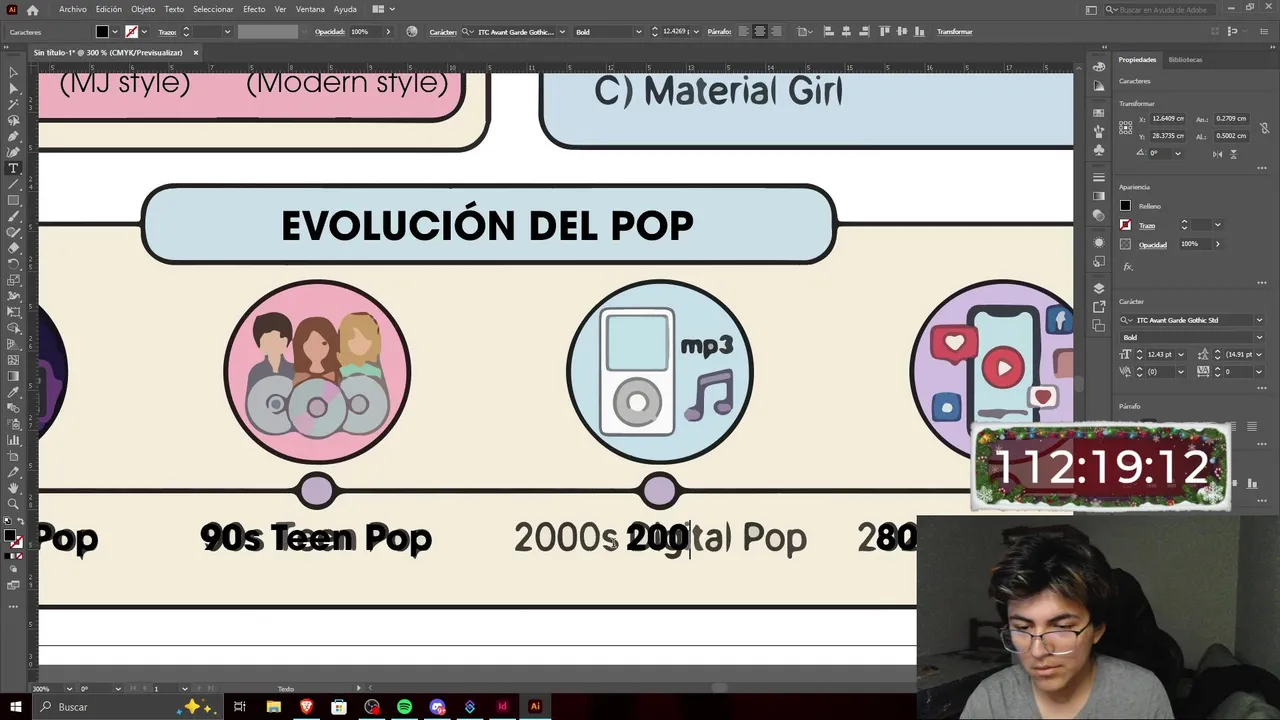Align text left in Párrafo controls

pyautogui.click(x=743, y=32)
